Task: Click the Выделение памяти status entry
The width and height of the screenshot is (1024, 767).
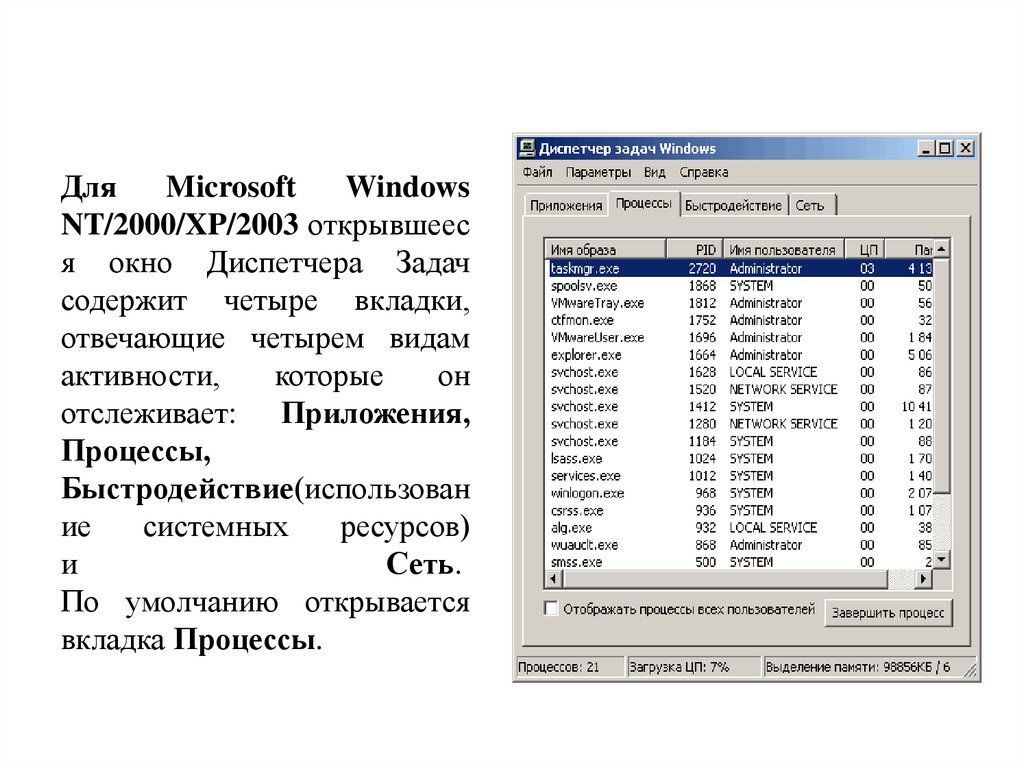Action: (862, 667)
